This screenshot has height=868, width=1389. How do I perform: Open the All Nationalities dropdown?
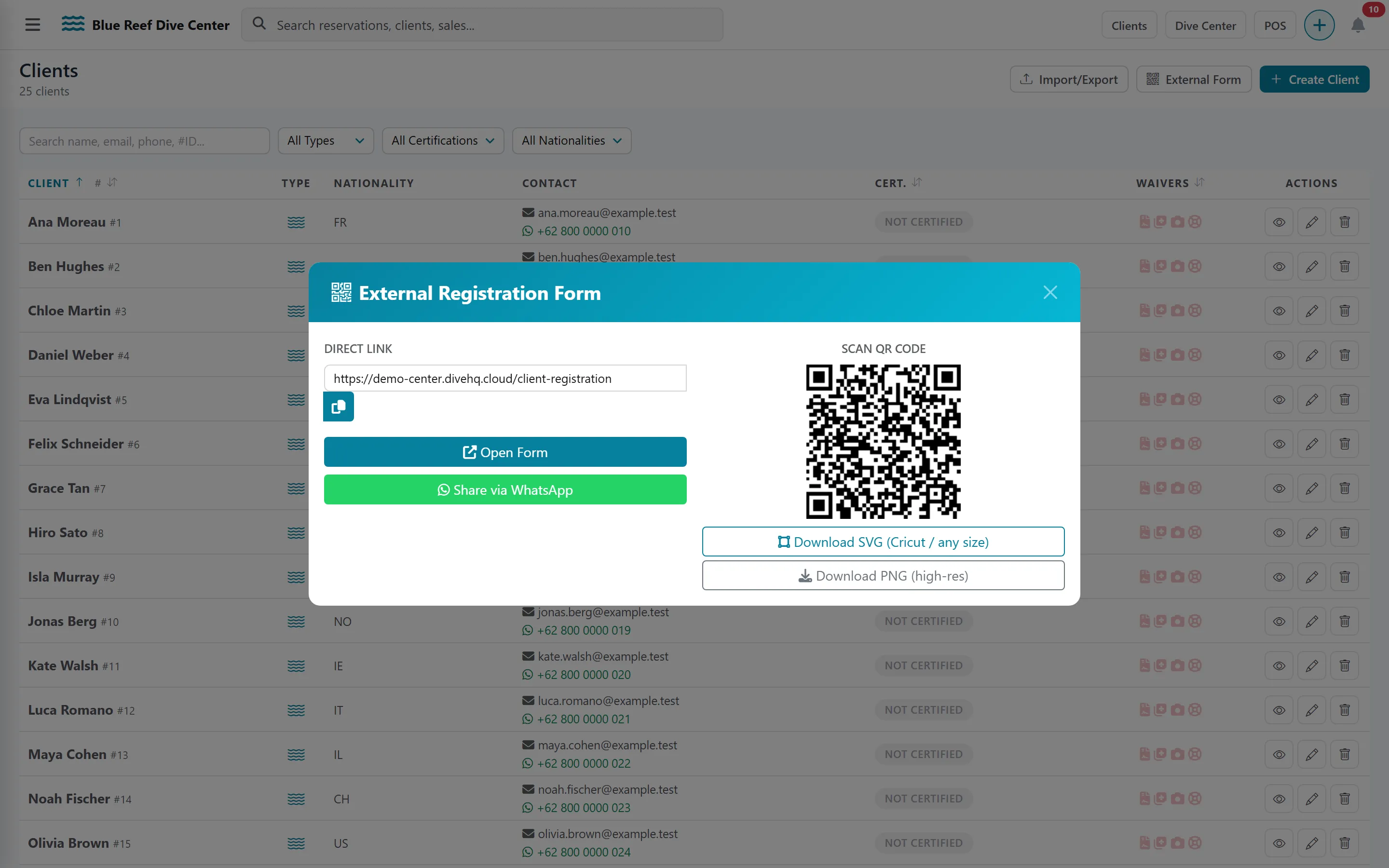[572, 141]
